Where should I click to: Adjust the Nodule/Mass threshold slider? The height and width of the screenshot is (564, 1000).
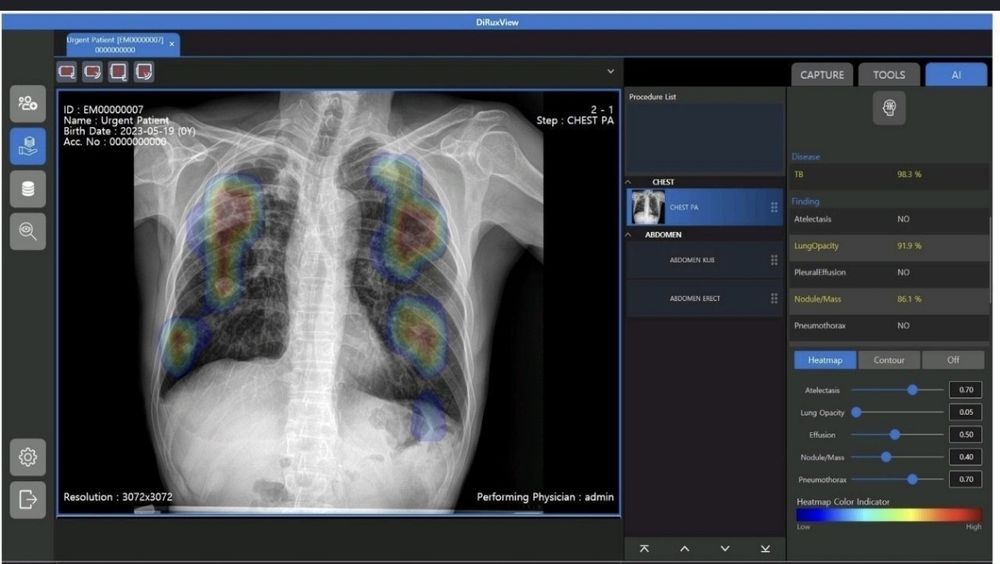tap(886, 457)
